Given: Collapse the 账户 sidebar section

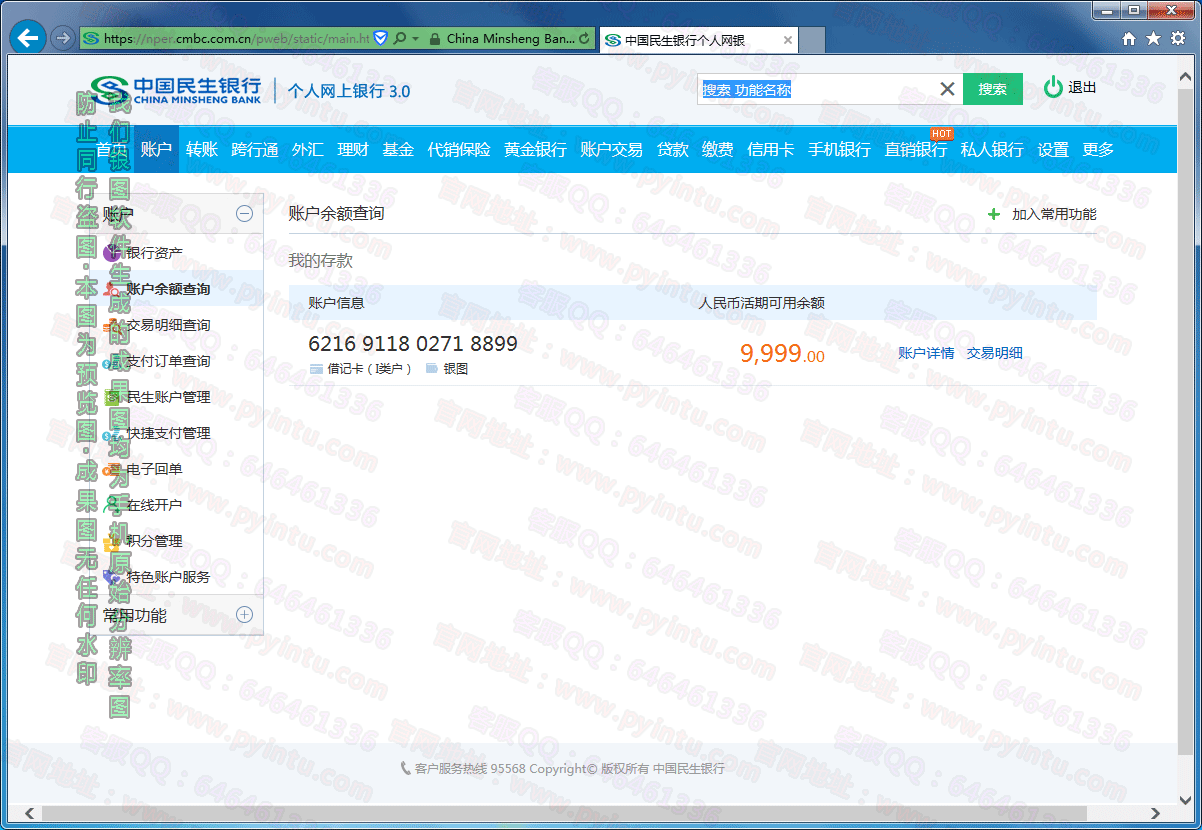Looking at the screenshot, I should point(244,213).
